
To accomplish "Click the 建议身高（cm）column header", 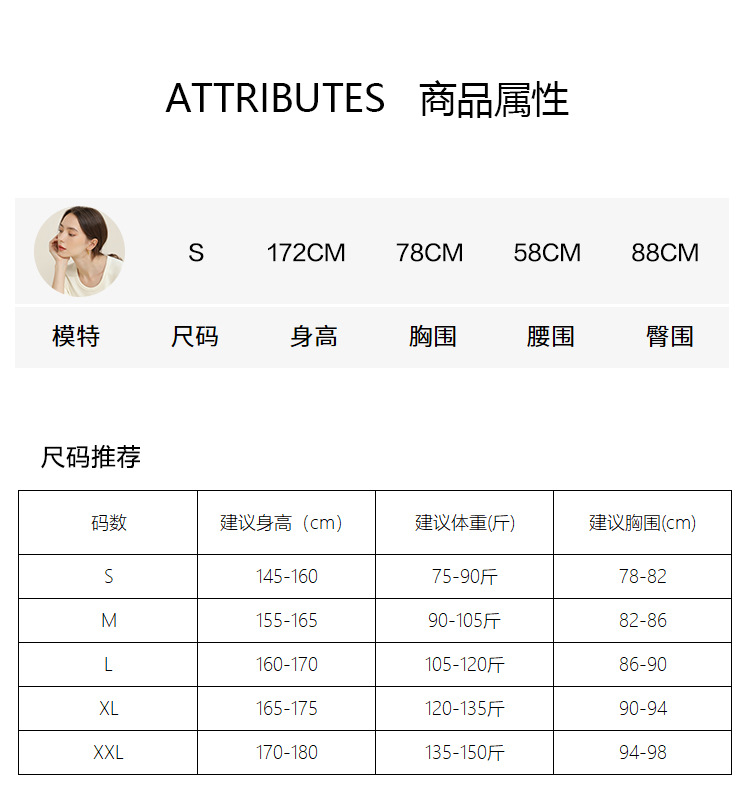I will click(x=286, y=523).
